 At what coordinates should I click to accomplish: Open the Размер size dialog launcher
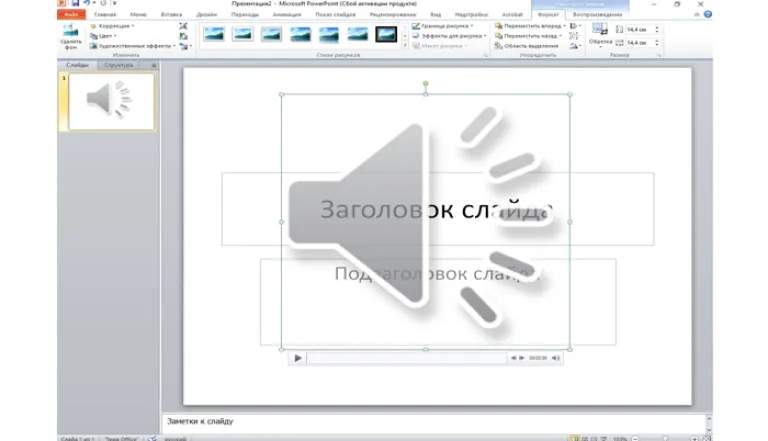tap(659, 55)
